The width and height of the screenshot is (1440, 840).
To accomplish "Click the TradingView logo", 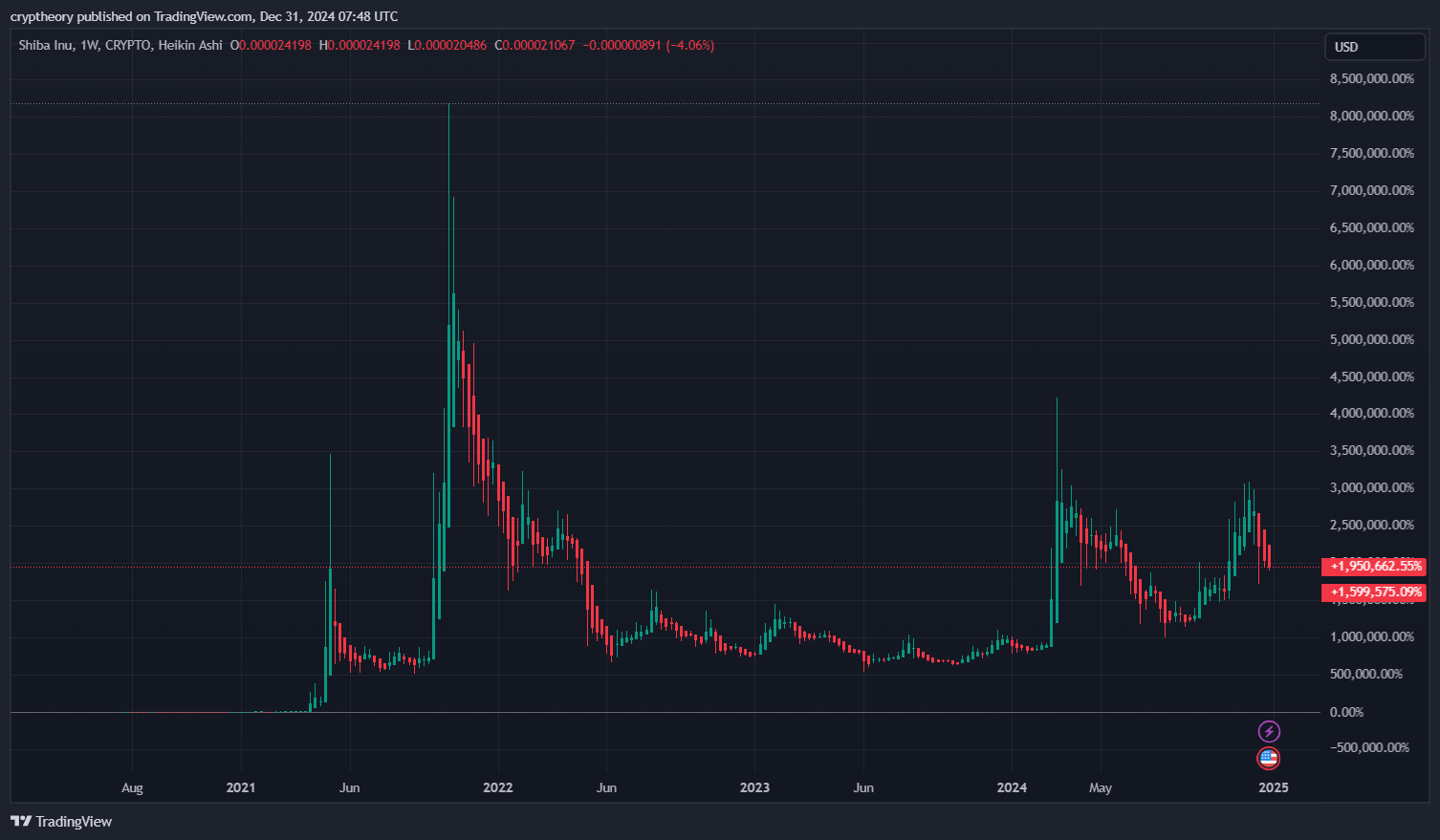I will coord(61,821).
